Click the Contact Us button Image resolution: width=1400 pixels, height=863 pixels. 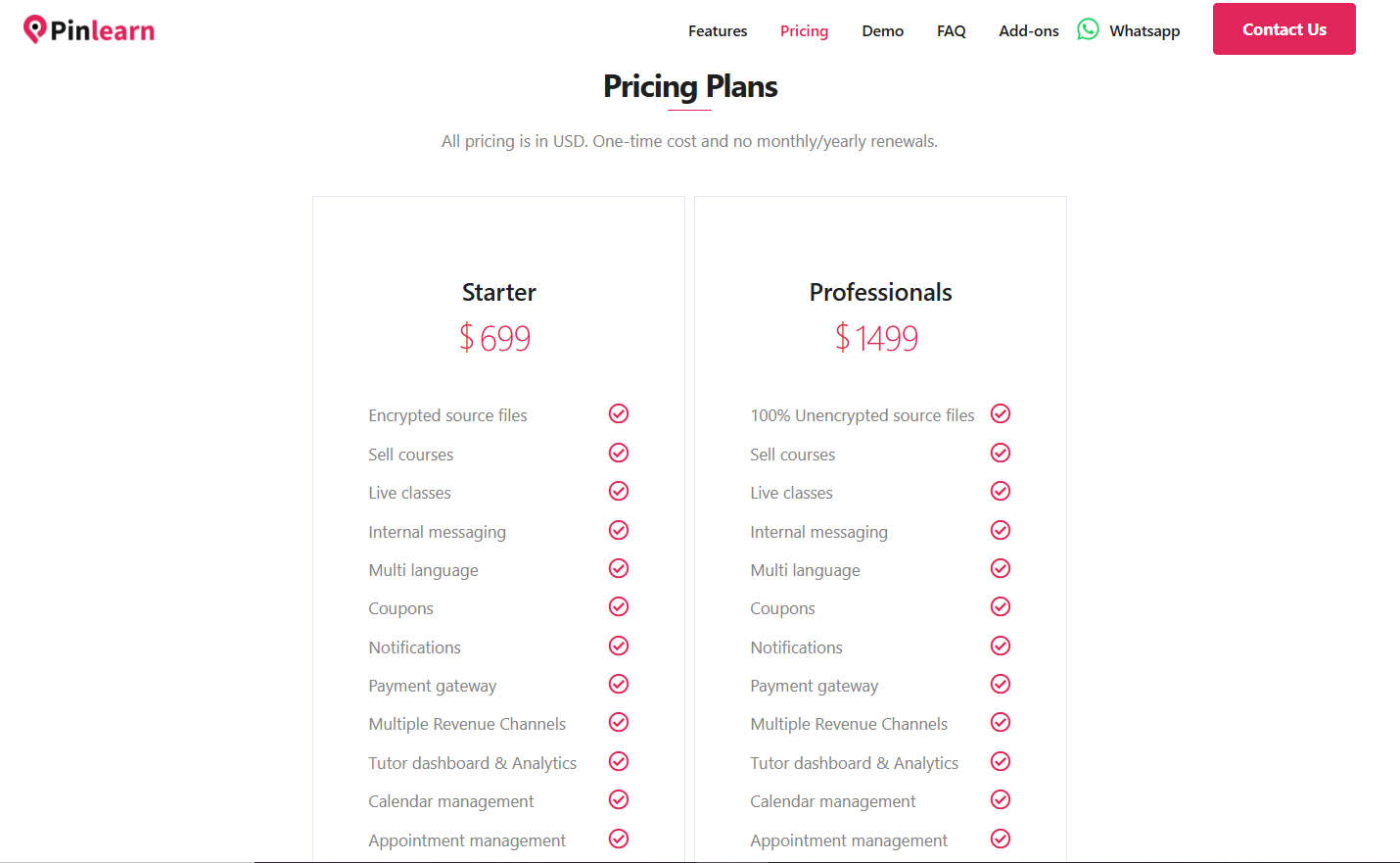point(1283,28)
